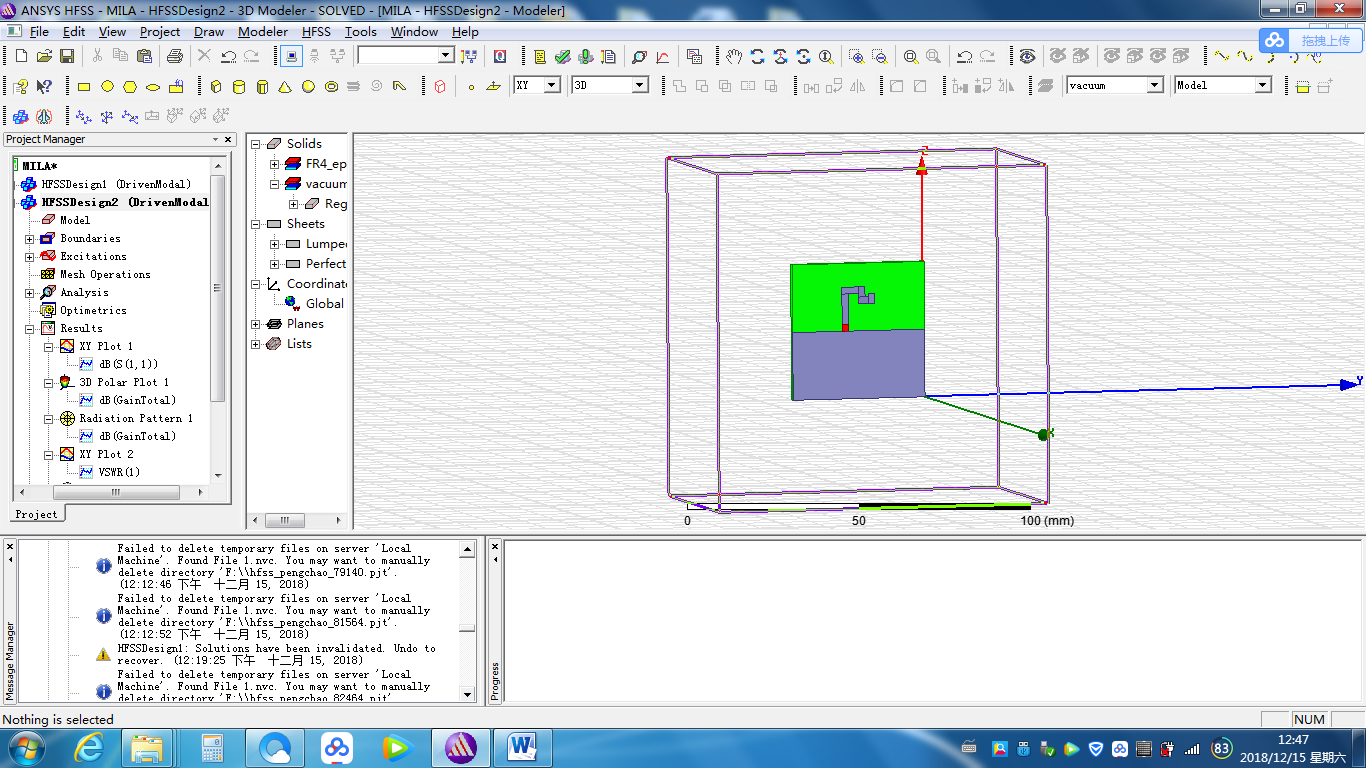This screenshot has height=768, width=1366.
Task: Choose the Draw cone tool
Action: point(285,87)
